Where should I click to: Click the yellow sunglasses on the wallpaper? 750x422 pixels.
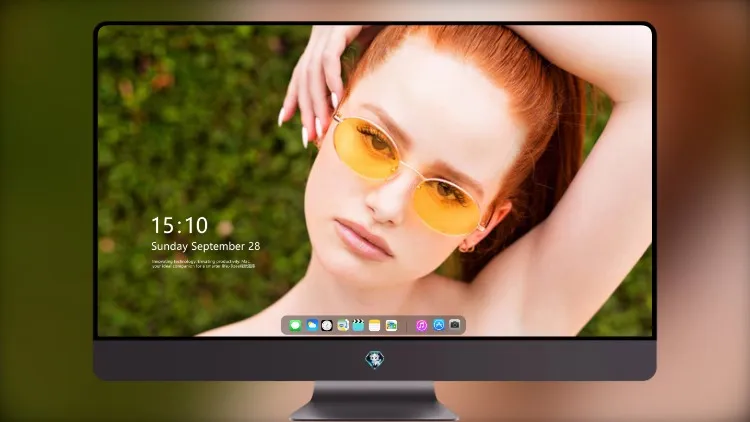[407, 176]
